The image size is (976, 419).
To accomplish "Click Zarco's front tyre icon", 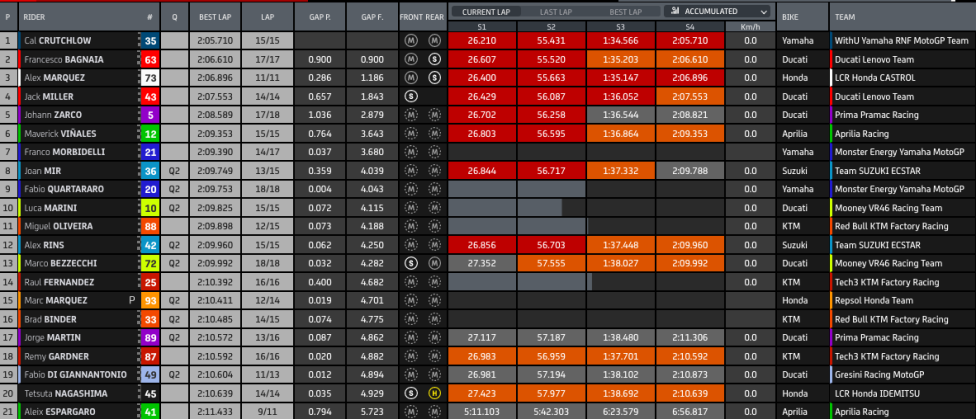I will pos(411,115).
